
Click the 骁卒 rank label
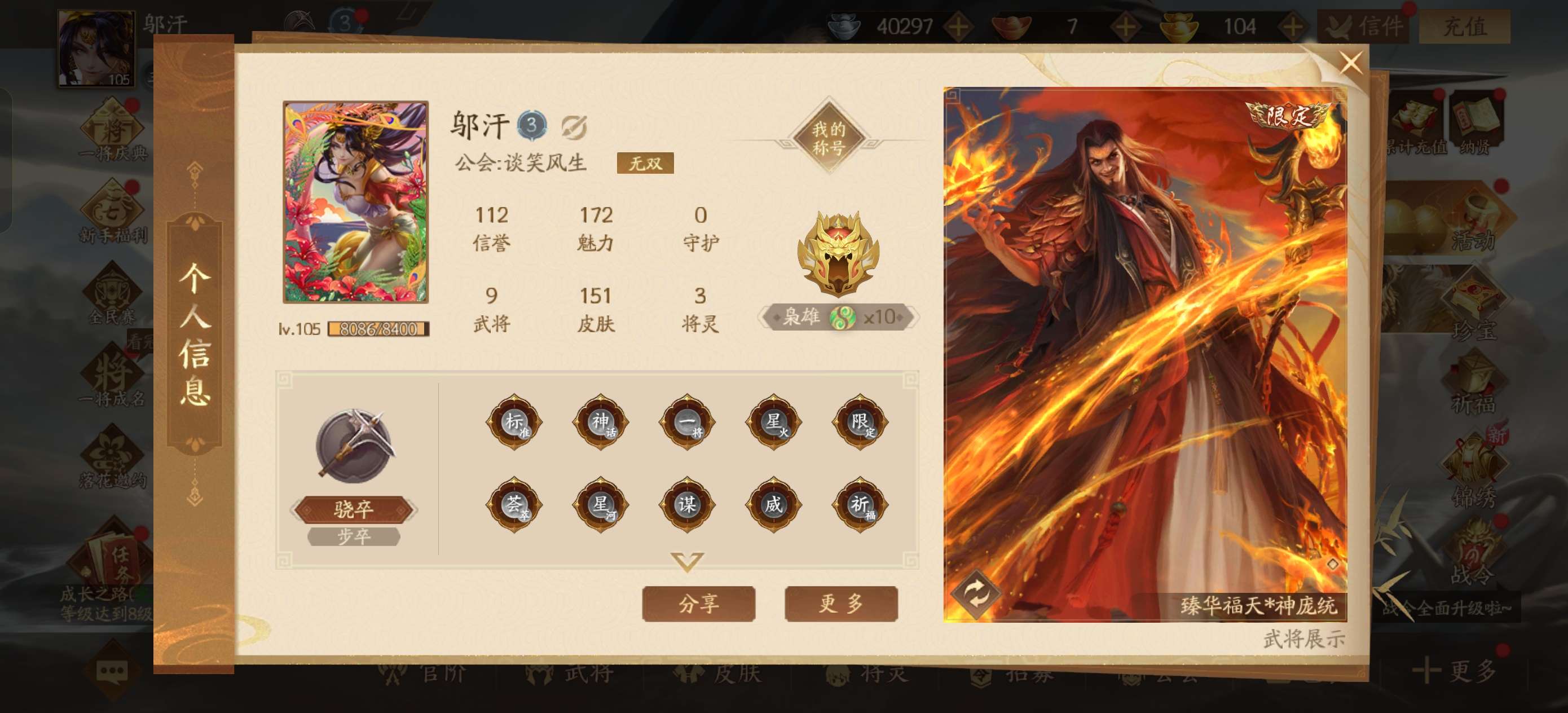point(354,509)
